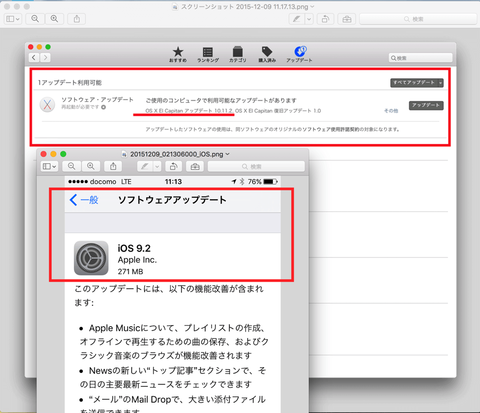Select the 271 MB size text
The image size is (480, 413).
click(130, 271)
